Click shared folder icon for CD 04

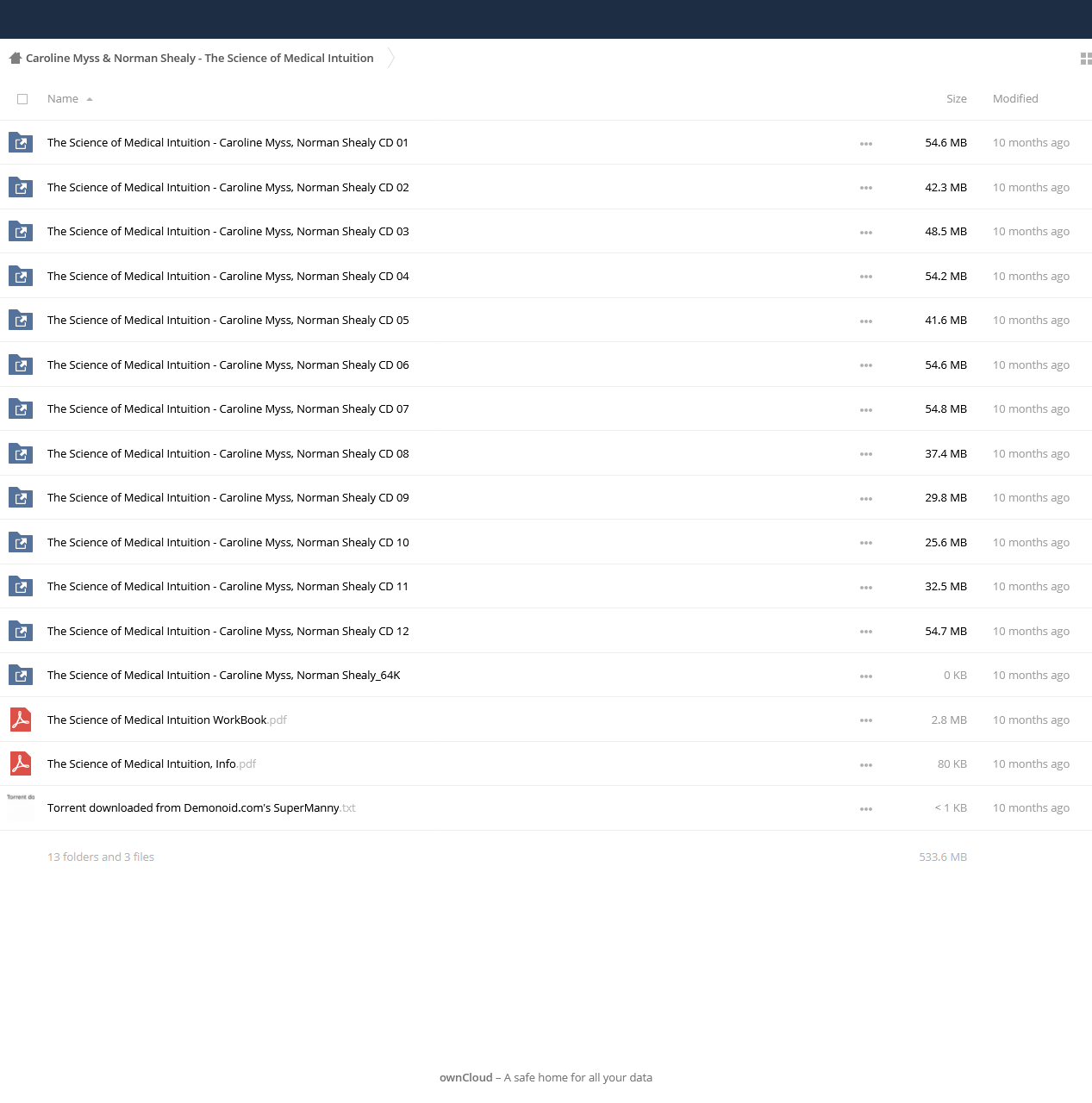[21, 276]
